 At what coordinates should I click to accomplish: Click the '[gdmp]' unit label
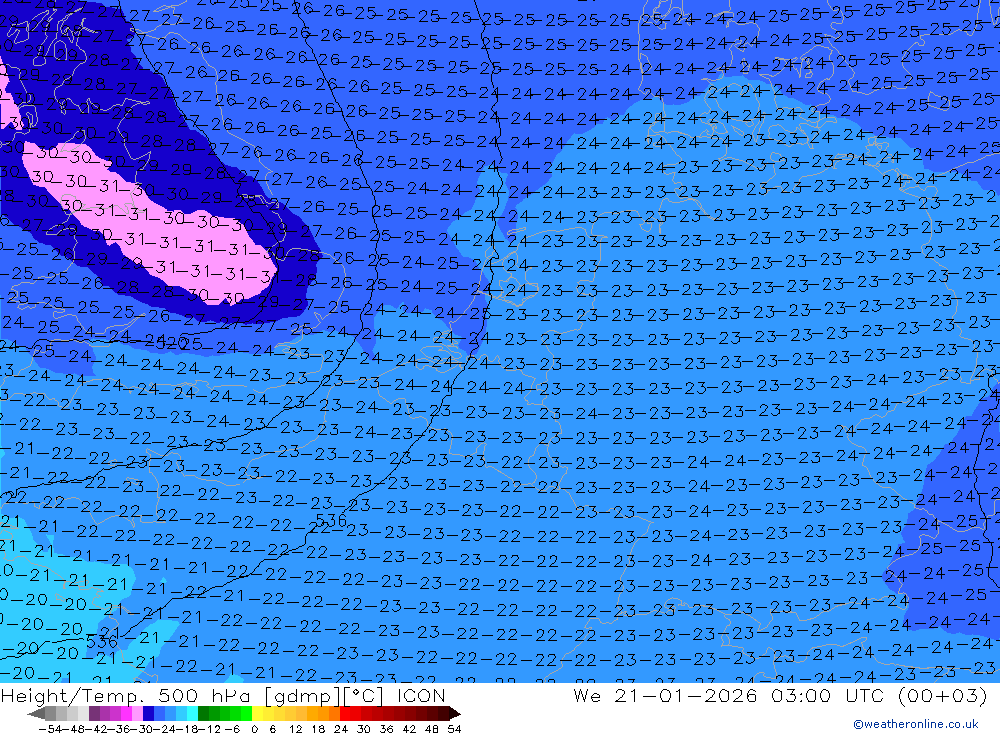301,695
